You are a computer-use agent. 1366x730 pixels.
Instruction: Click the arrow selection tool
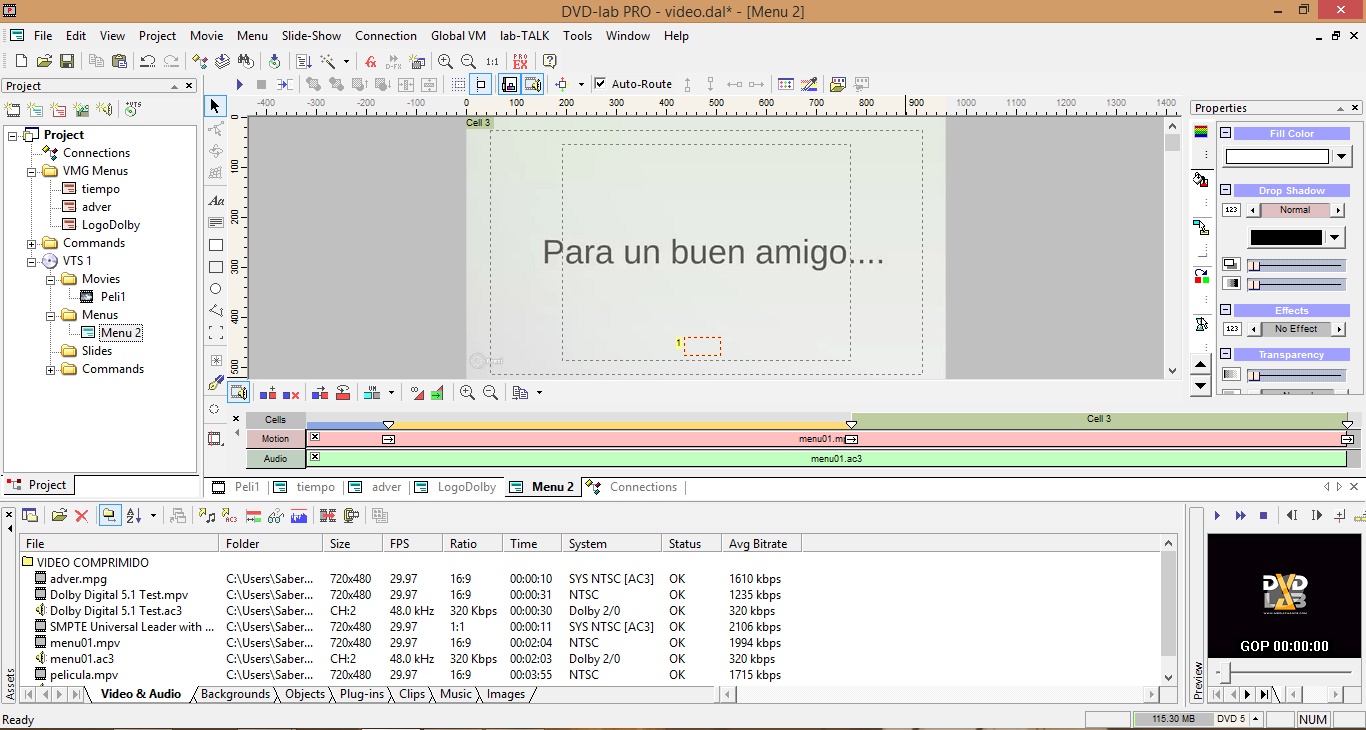pos(215,106)
